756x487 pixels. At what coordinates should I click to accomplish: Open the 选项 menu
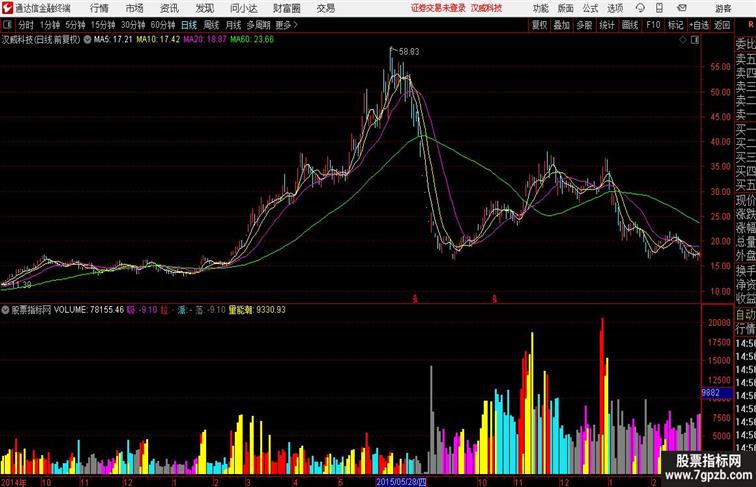[x=615, y=8]
